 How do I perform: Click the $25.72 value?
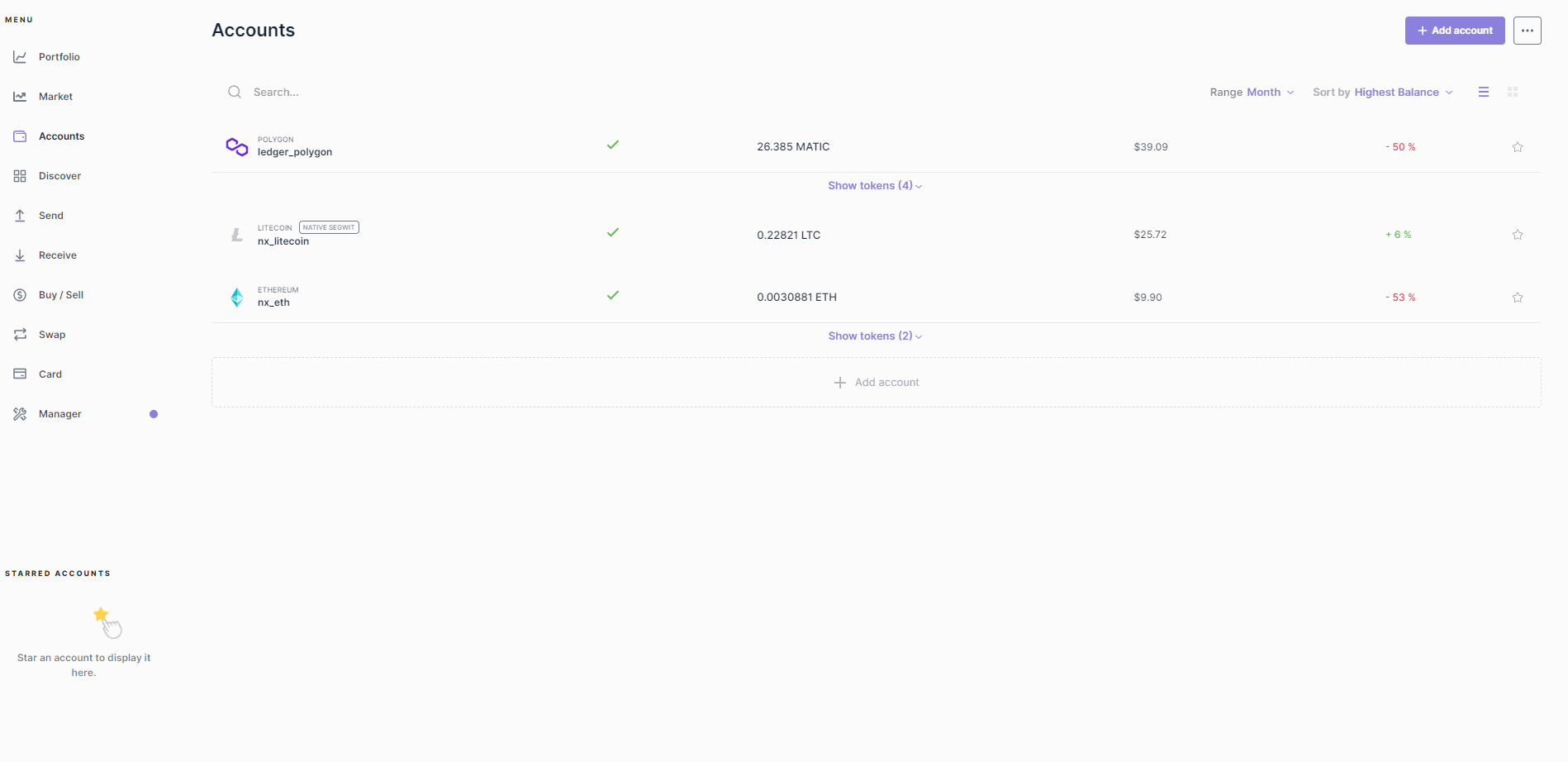tap(1150, 235)
